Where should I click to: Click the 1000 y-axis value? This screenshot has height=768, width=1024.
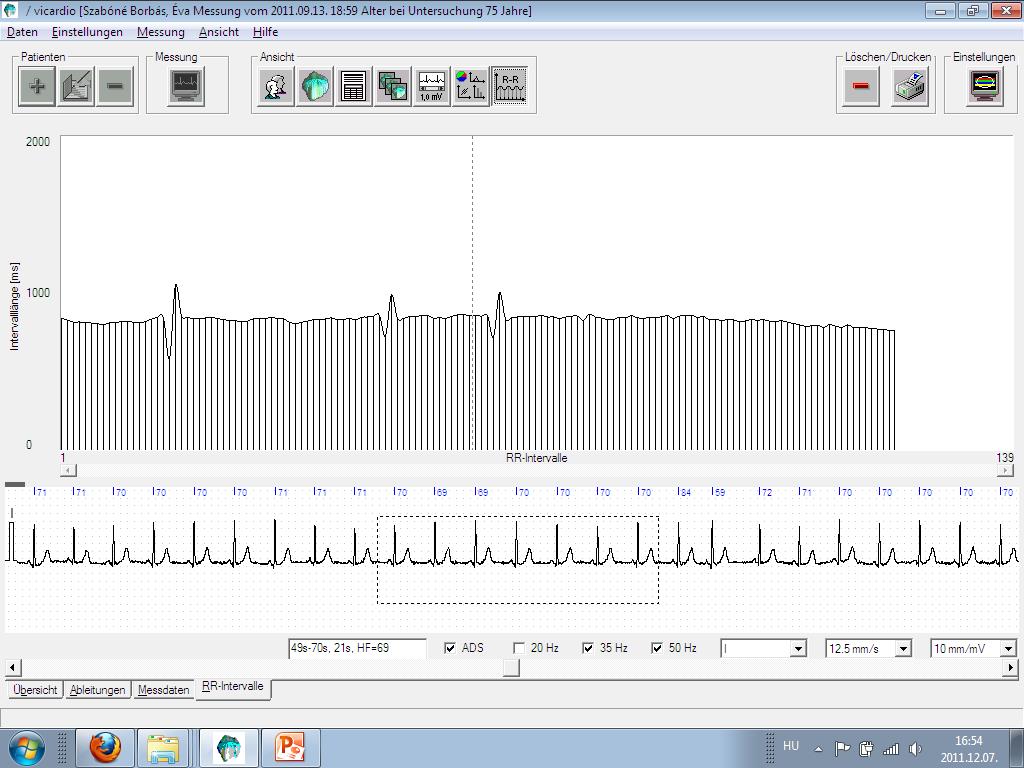pos(38,293)
